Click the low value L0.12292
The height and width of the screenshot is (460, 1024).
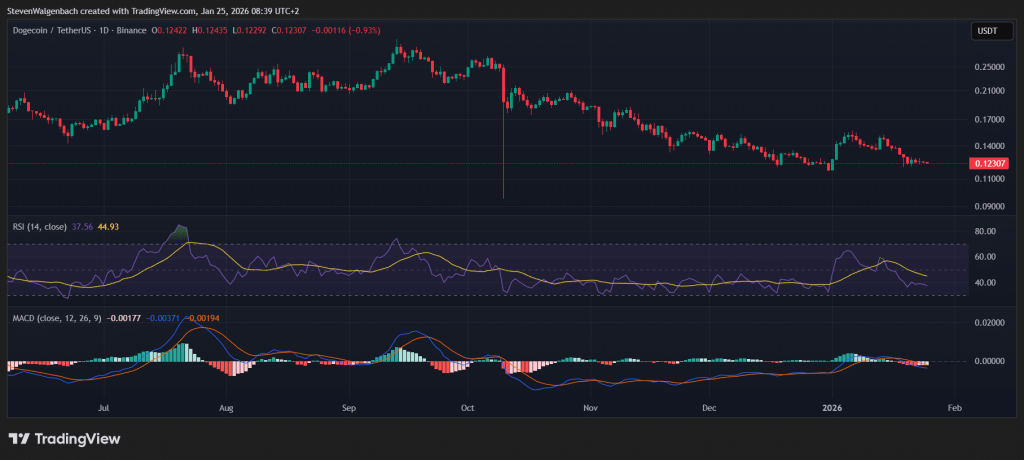pos(248,30)
